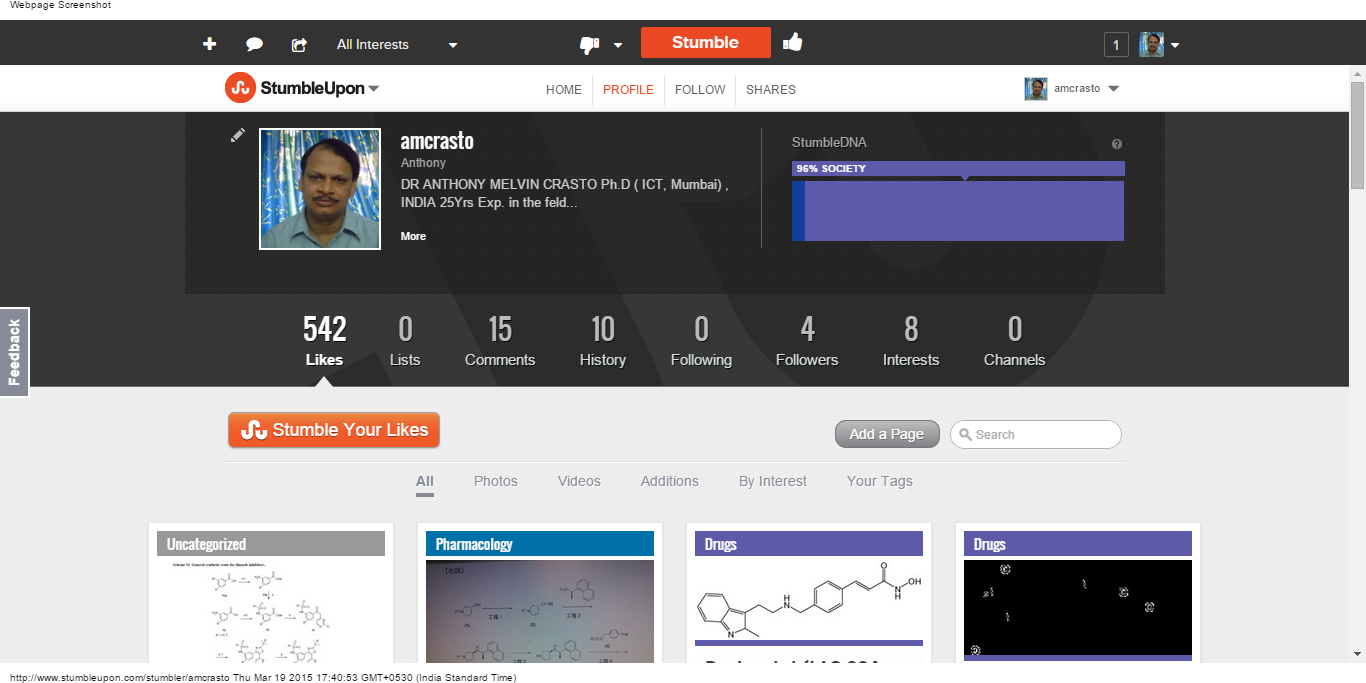The image size is (1366, 683).
Task: Expand the top toolbar avatar menu arrow
Action: 1175,45
